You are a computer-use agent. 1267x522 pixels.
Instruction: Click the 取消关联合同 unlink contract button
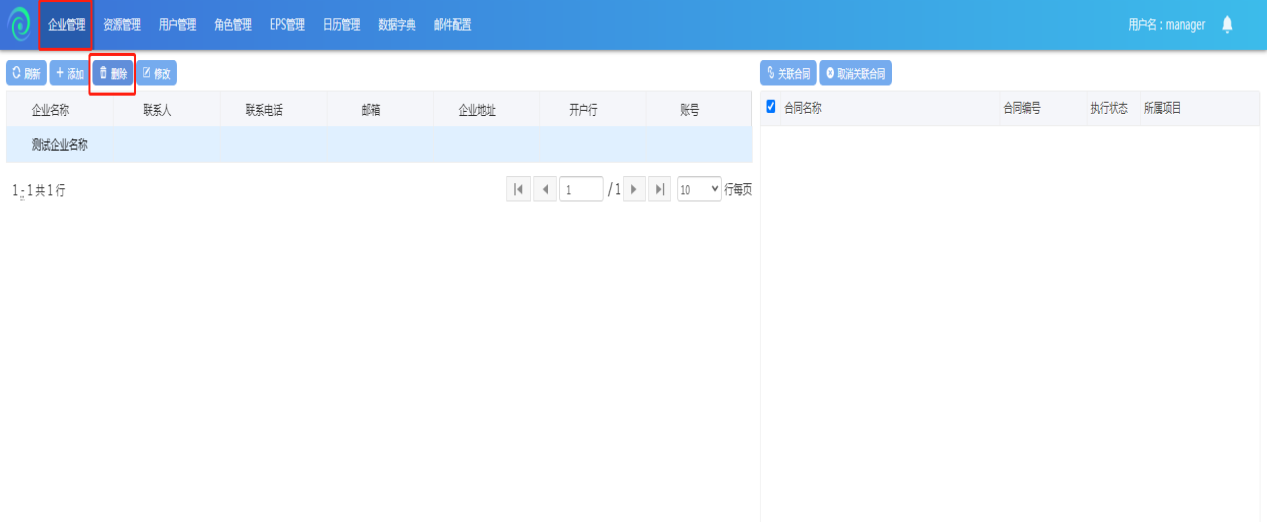(855, 73)
